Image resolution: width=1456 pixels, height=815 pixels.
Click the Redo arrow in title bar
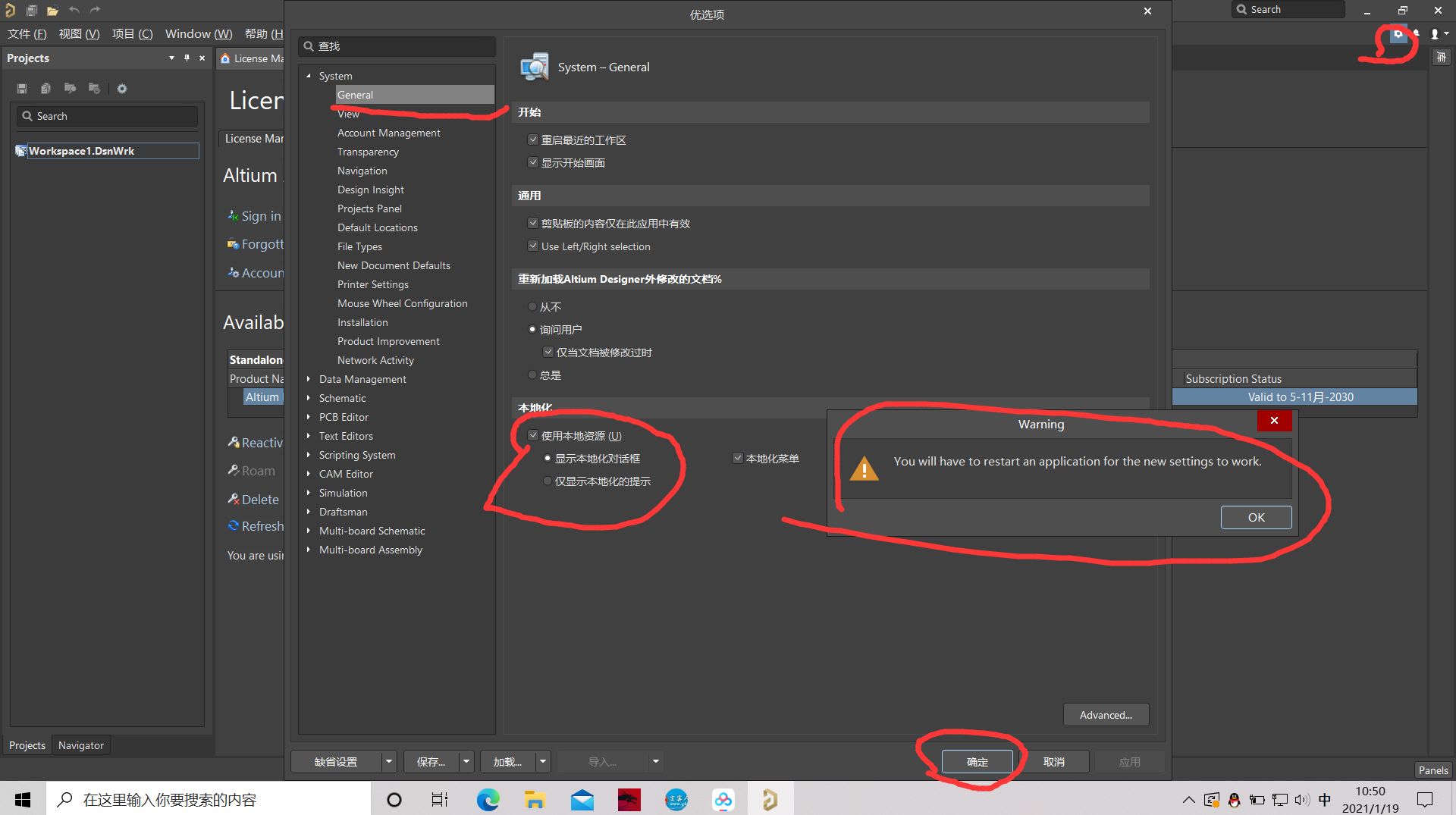(x=95, y=10)
